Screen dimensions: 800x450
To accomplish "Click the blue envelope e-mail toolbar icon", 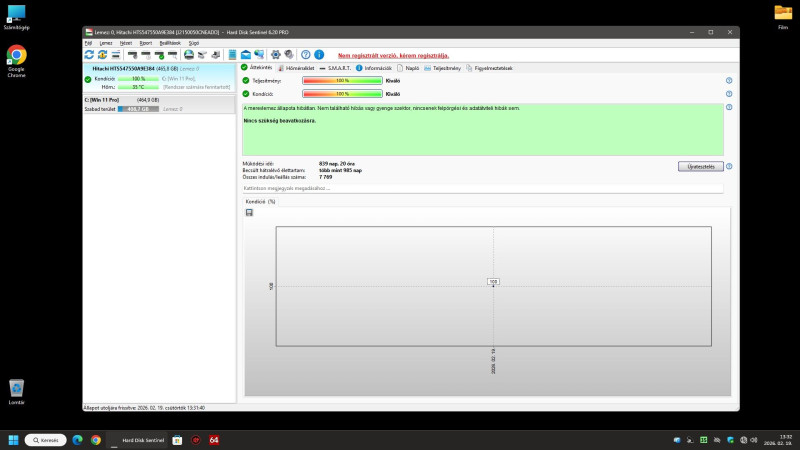I will 245,55.
